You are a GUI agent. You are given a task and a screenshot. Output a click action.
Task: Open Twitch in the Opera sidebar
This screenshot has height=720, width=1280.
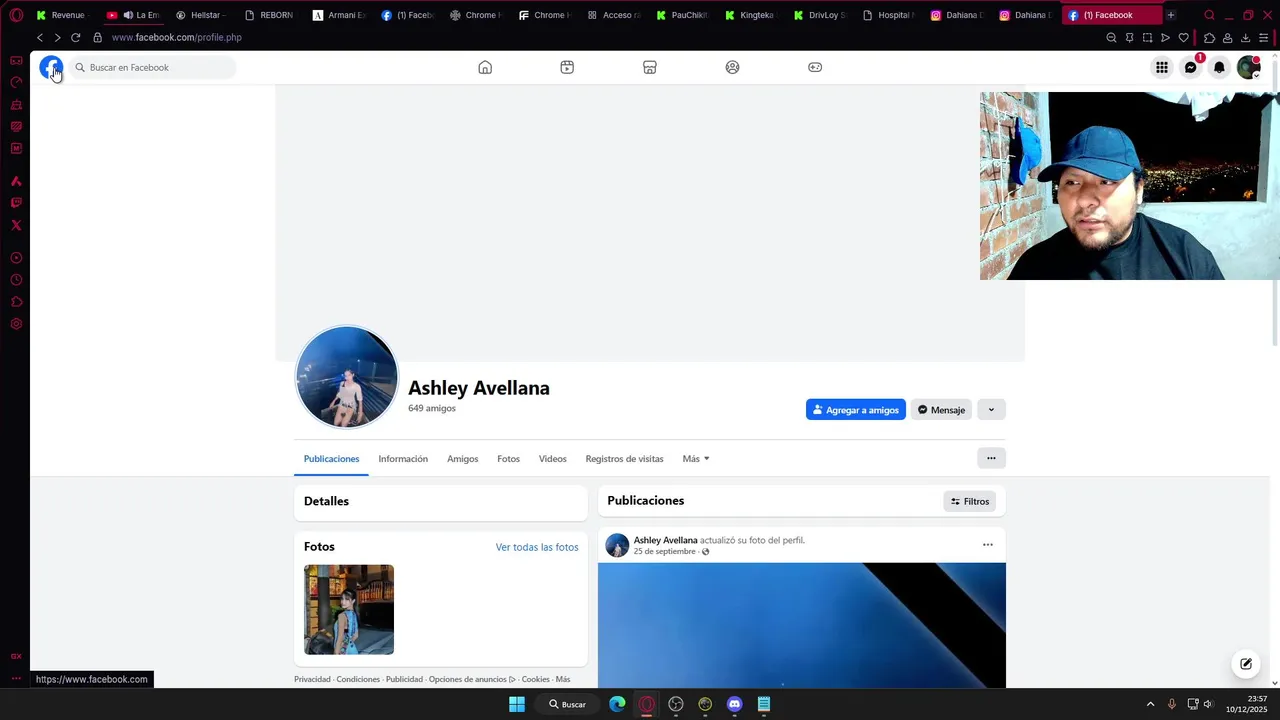(x=16, y=203)
